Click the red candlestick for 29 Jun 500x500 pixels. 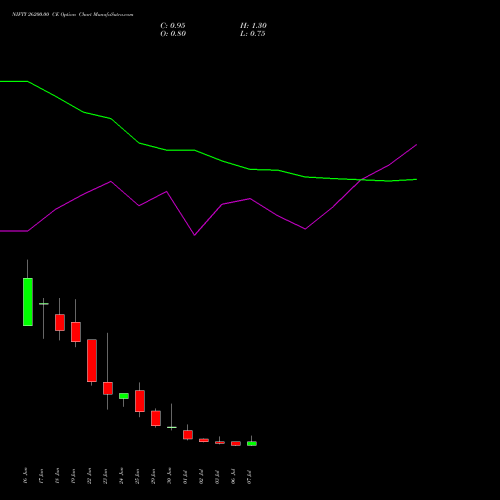coord(156,418)
